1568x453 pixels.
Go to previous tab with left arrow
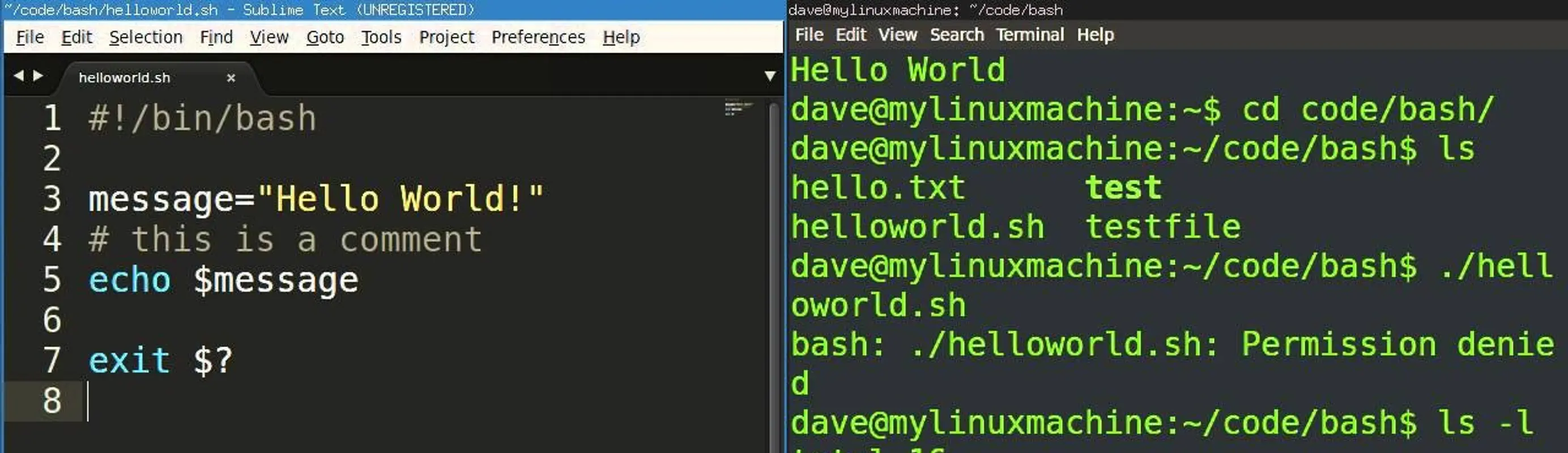click(x=19, y=75)
